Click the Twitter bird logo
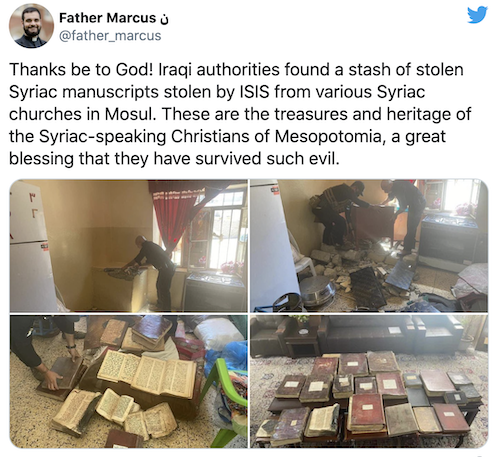 pos(477,15)
